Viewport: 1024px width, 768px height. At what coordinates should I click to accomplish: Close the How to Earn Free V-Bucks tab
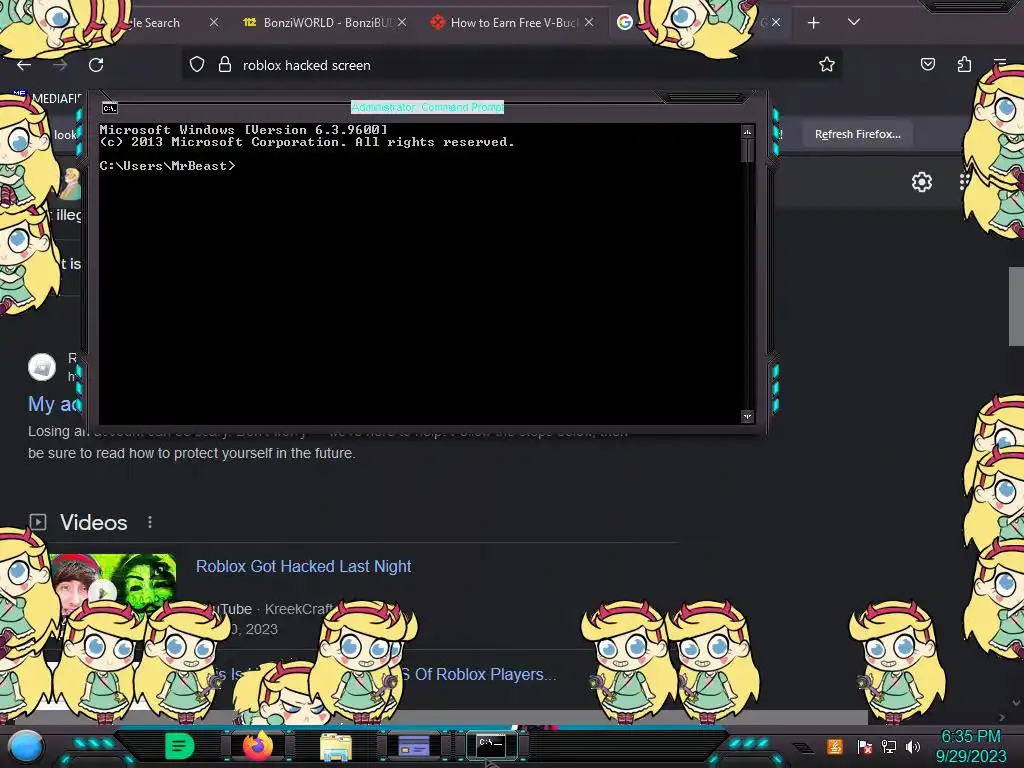click(589, 22)
